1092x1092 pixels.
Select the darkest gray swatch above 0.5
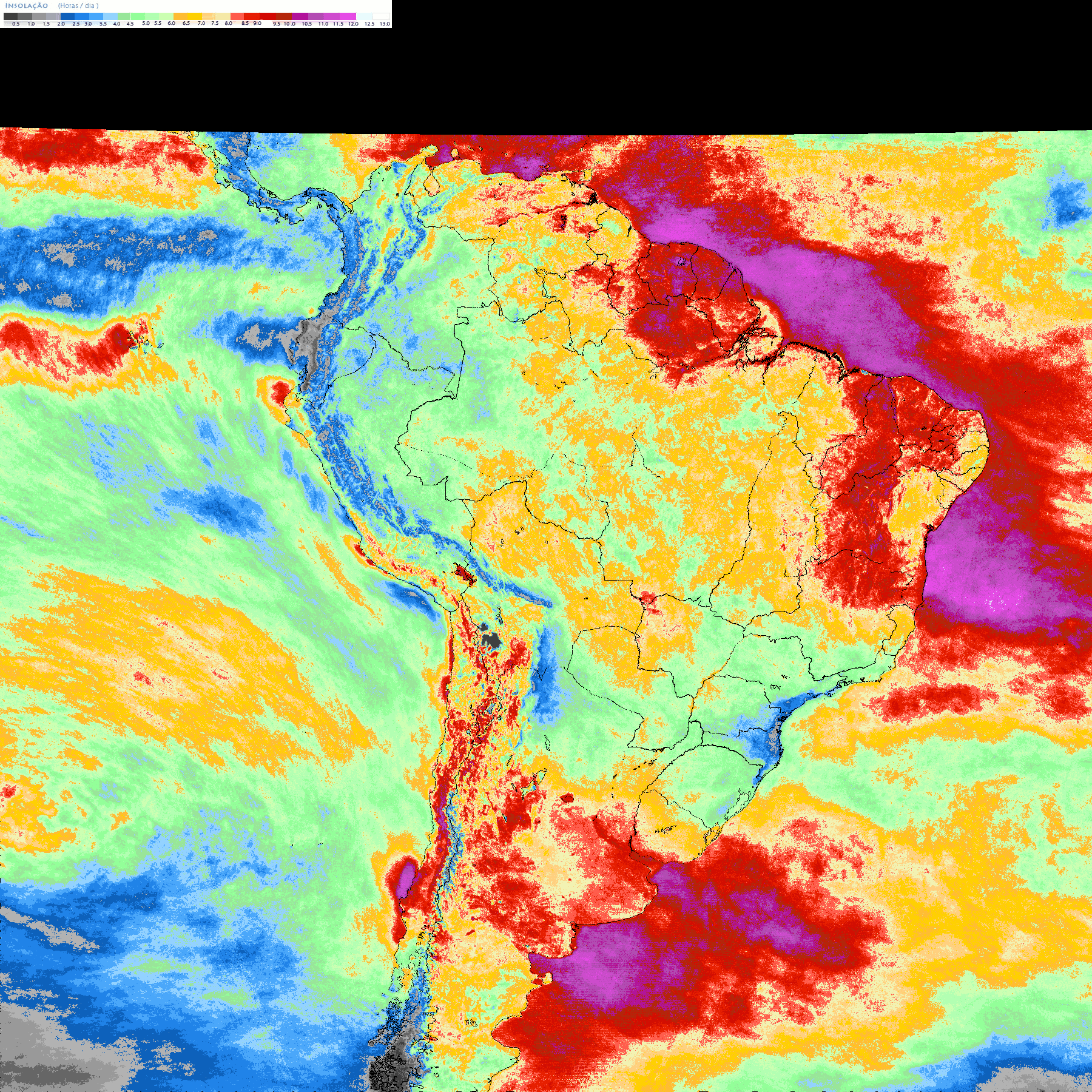(x=10, y=16)
